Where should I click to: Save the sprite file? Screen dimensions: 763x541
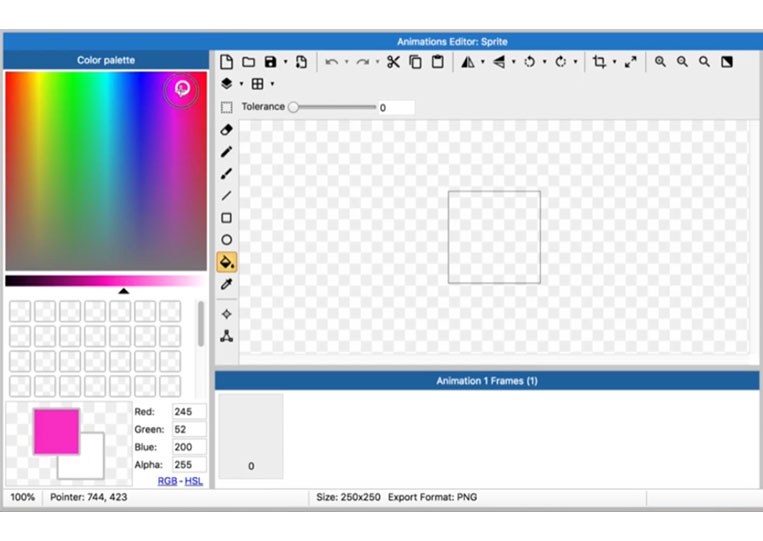point(271,62)
